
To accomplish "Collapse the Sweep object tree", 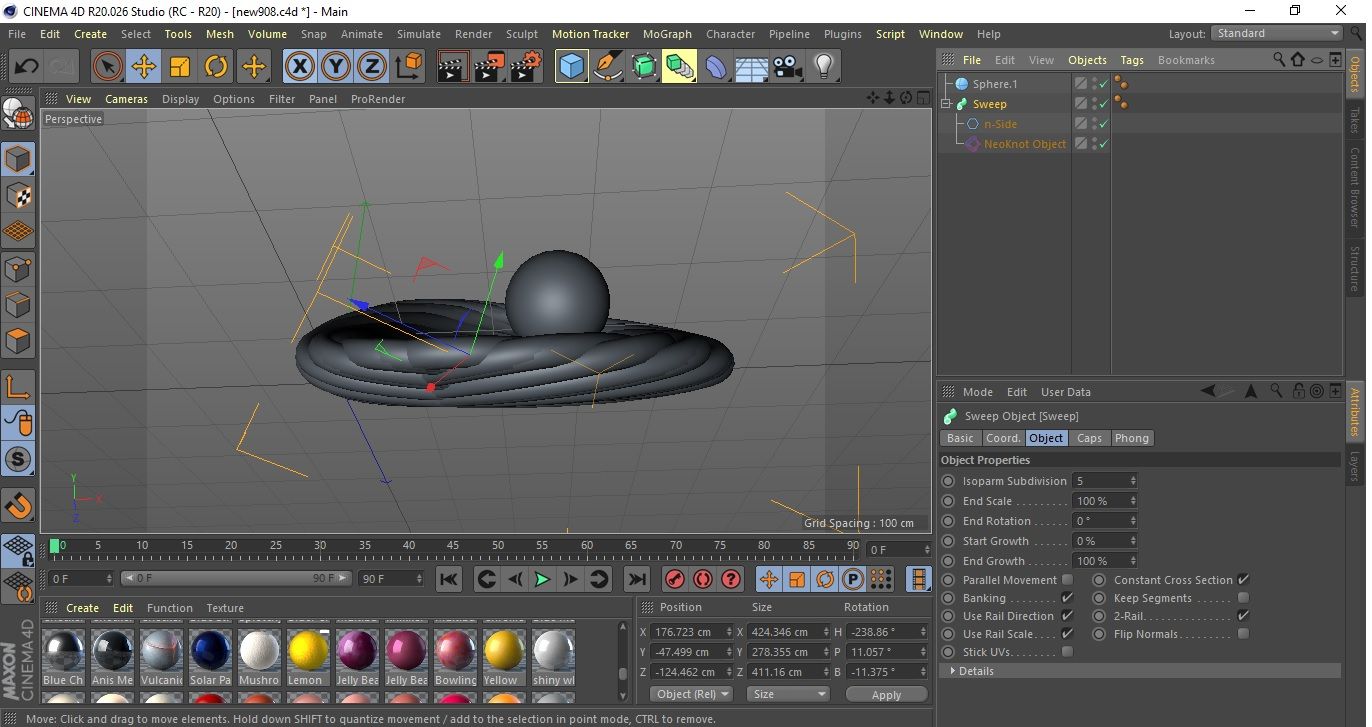I will click(946, 104).
